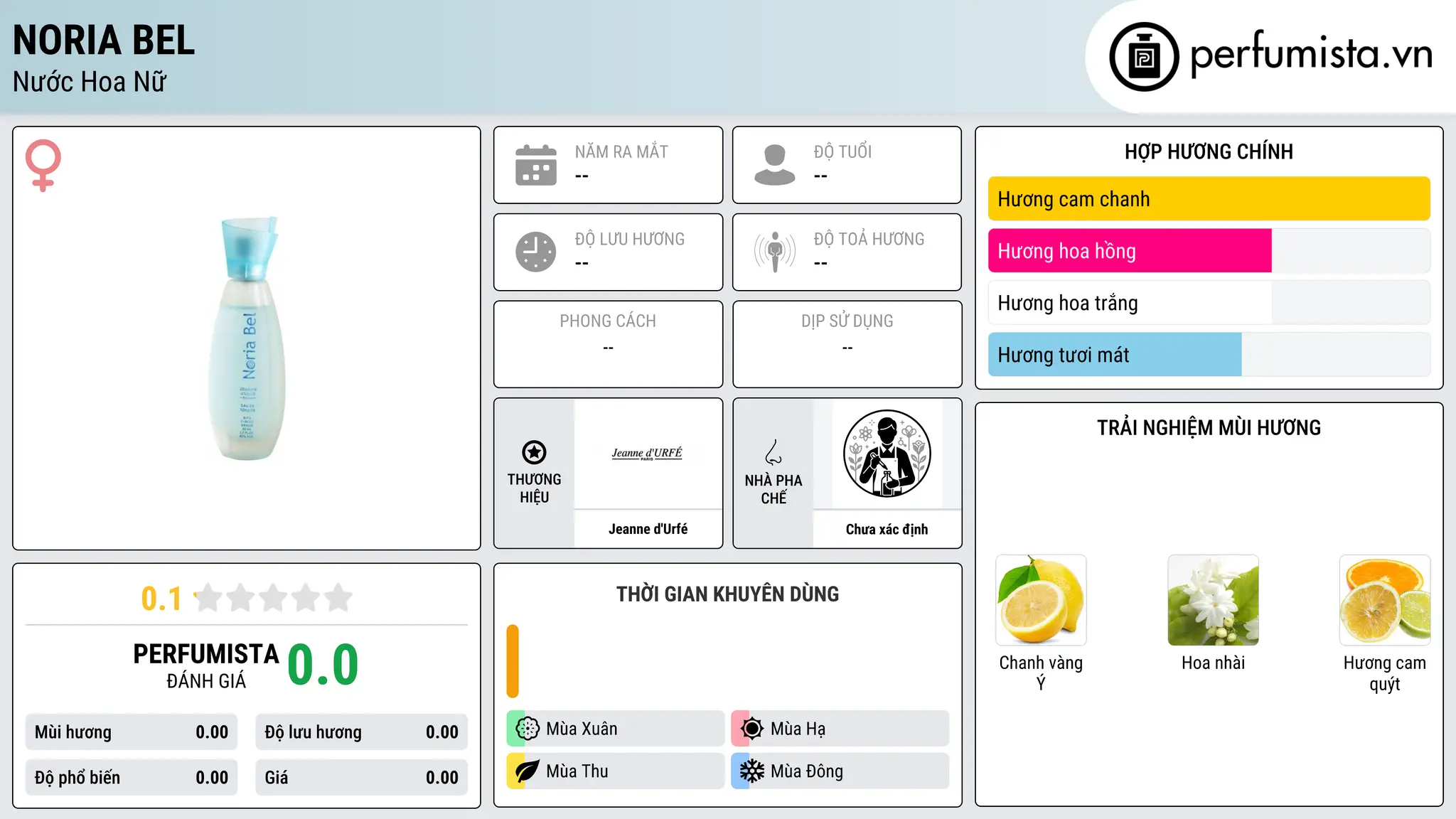This screenshot has width=1456, height=819.
Task: Click the sun icon for Mùa Hạ
Action: 752,729
